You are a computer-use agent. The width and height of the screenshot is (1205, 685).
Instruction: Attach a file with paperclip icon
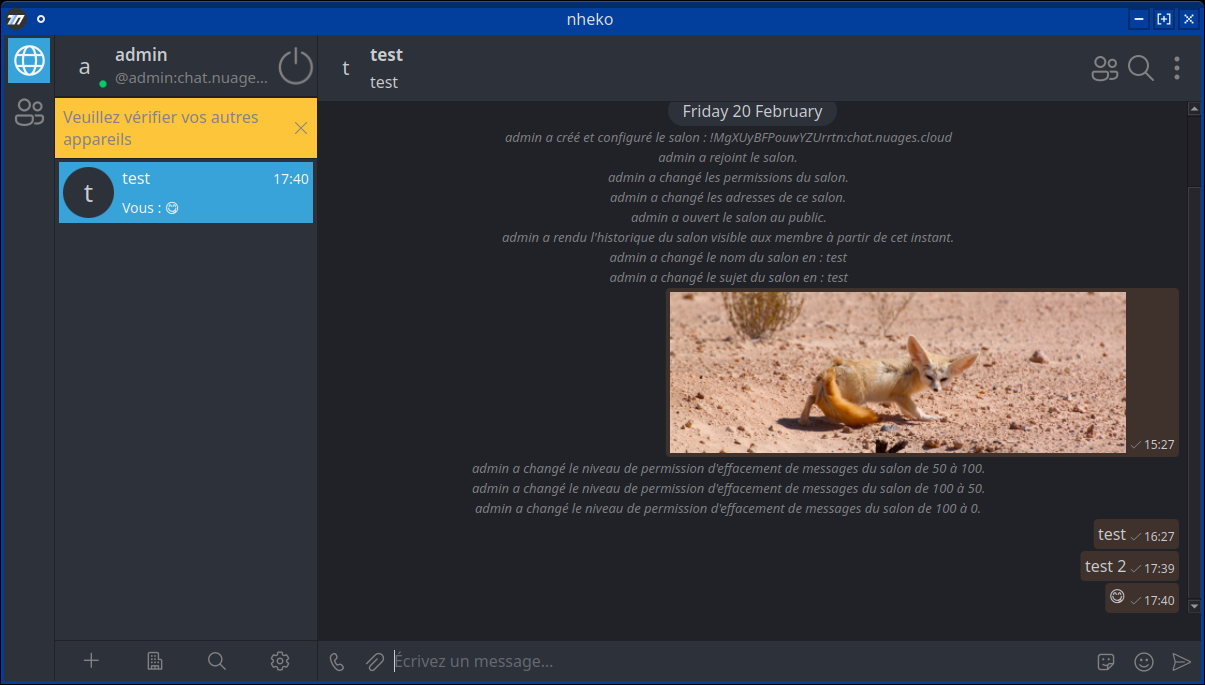pyautogui.click(x=374, y=661)
